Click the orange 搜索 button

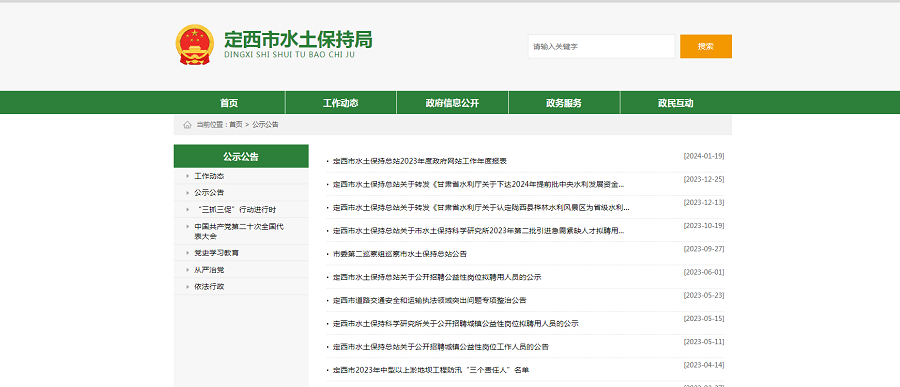pyautogui.click(x=706, y=47)
